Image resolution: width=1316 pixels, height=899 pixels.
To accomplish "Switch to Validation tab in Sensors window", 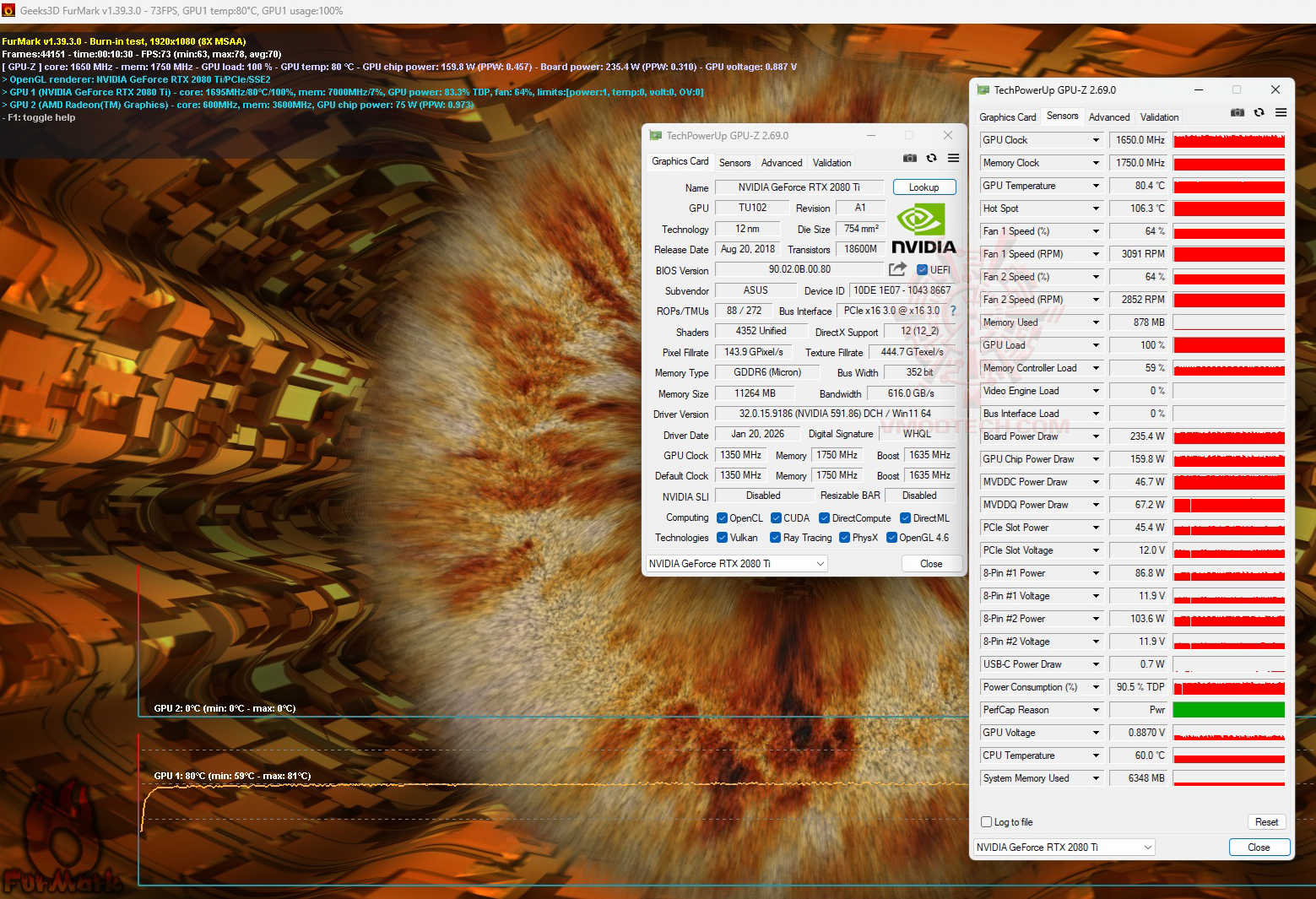I will point(1159,117).
